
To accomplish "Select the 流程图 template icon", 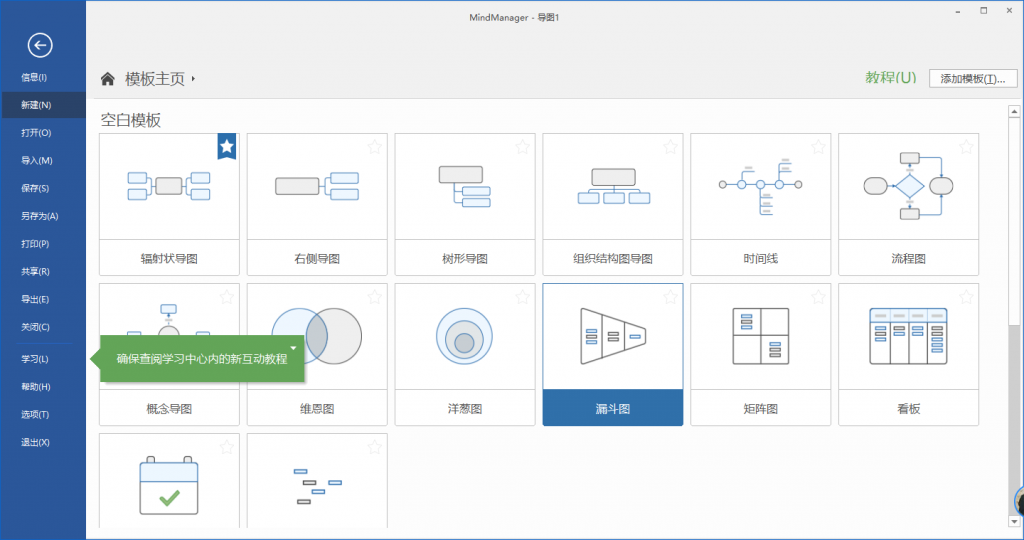I will pyautogui.click(x=908, y=186).
